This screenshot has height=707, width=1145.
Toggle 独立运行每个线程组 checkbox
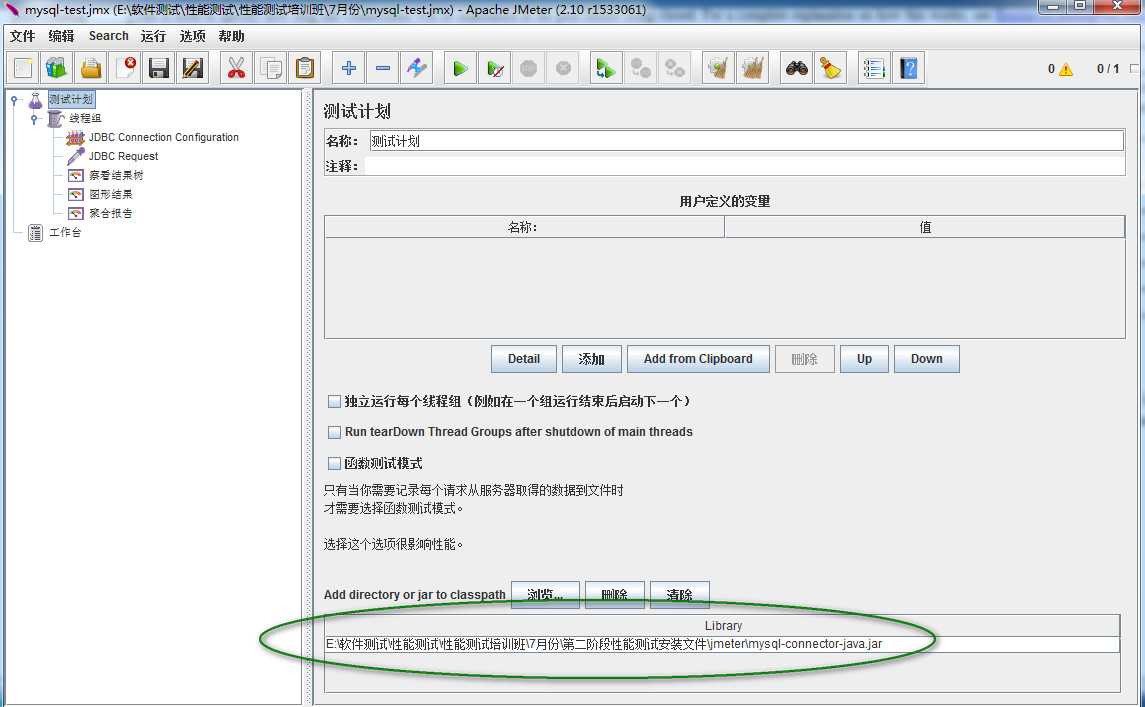pos(334,402)
